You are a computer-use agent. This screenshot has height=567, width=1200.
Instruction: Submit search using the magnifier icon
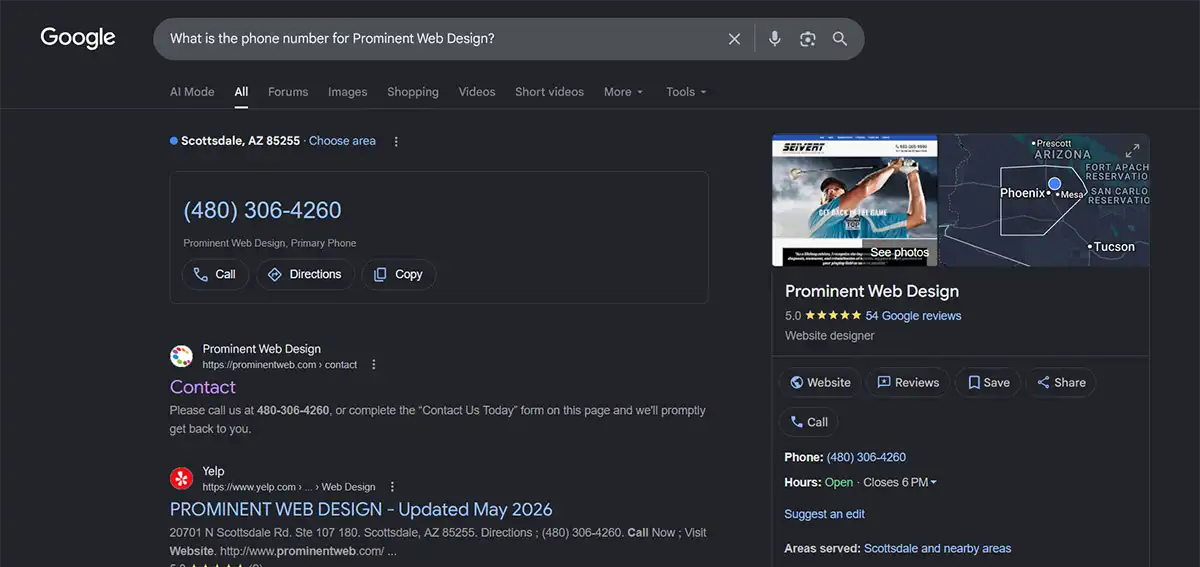point(840,39)
